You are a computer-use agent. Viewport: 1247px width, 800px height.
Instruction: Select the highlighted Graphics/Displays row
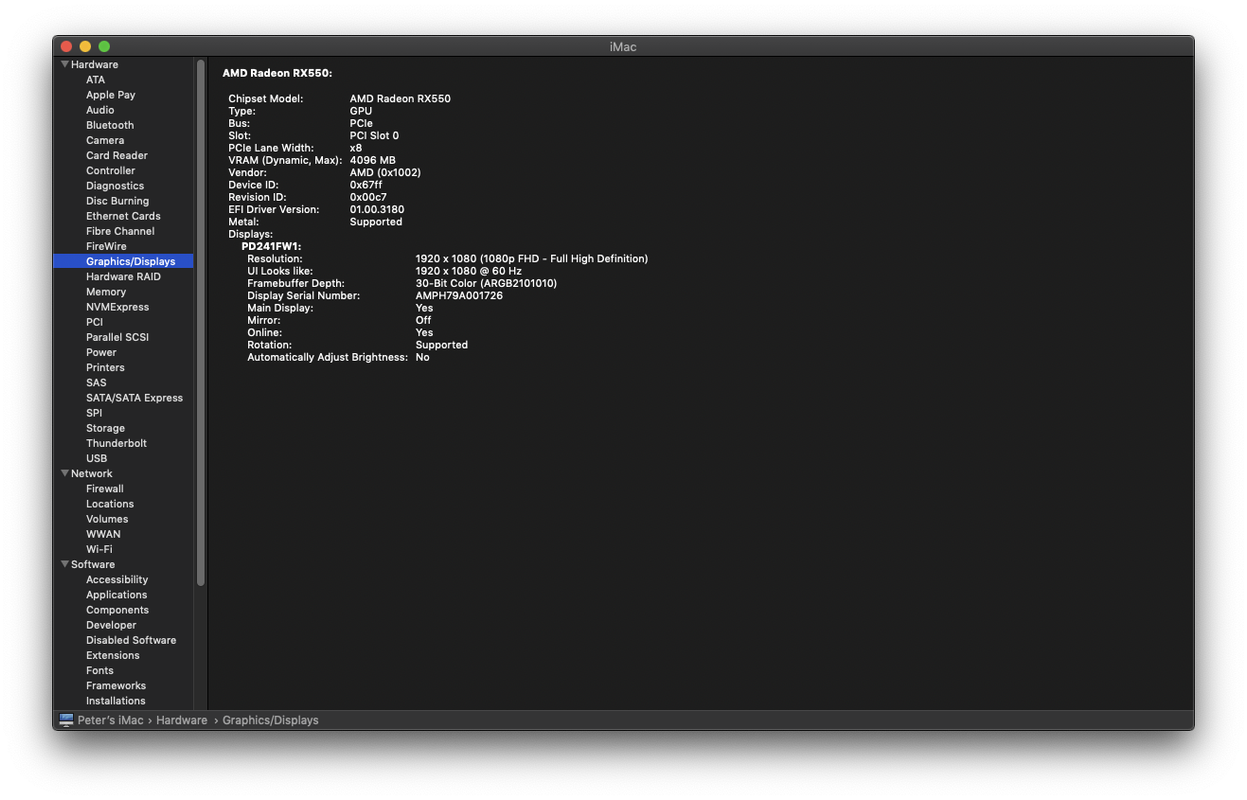pyautogui.click(x=123, y=261)
